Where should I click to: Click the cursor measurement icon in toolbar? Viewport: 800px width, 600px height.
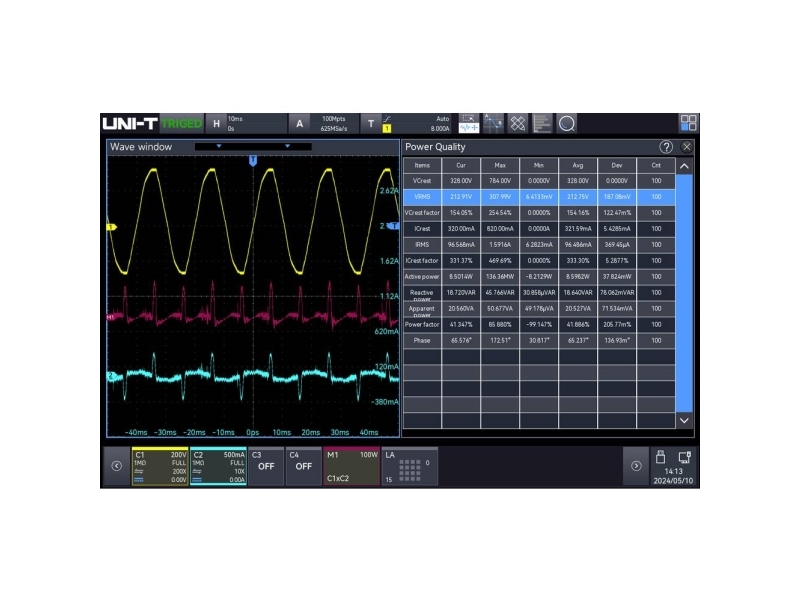(x=494, y=124)
